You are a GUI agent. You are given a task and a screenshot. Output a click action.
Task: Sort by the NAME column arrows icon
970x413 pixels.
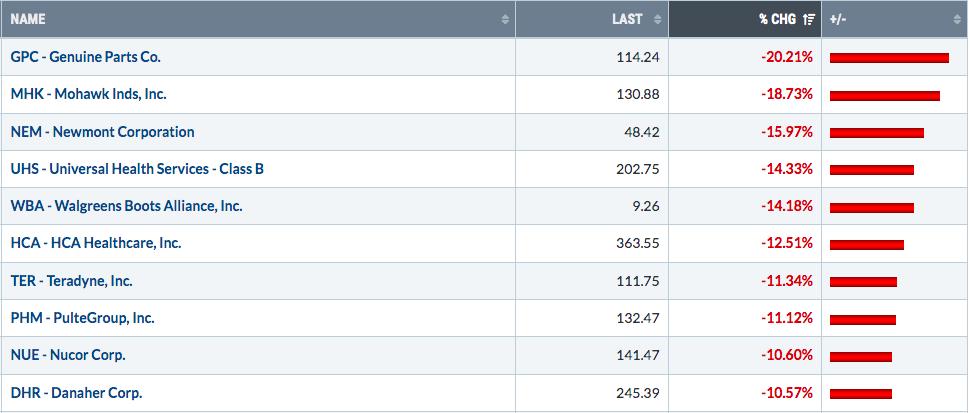[505, 20]
